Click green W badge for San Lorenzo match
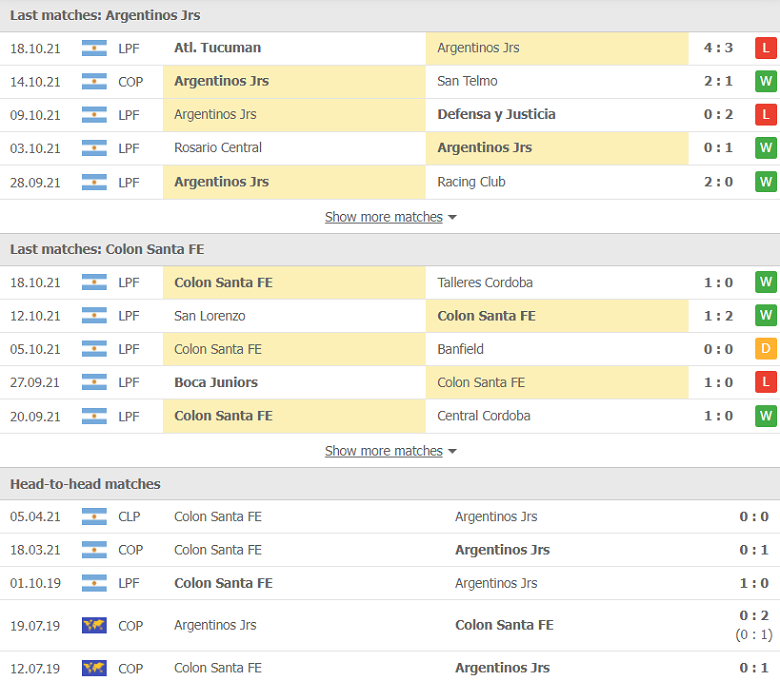Screen dimensions: 780x681 (x=766, y=316)
